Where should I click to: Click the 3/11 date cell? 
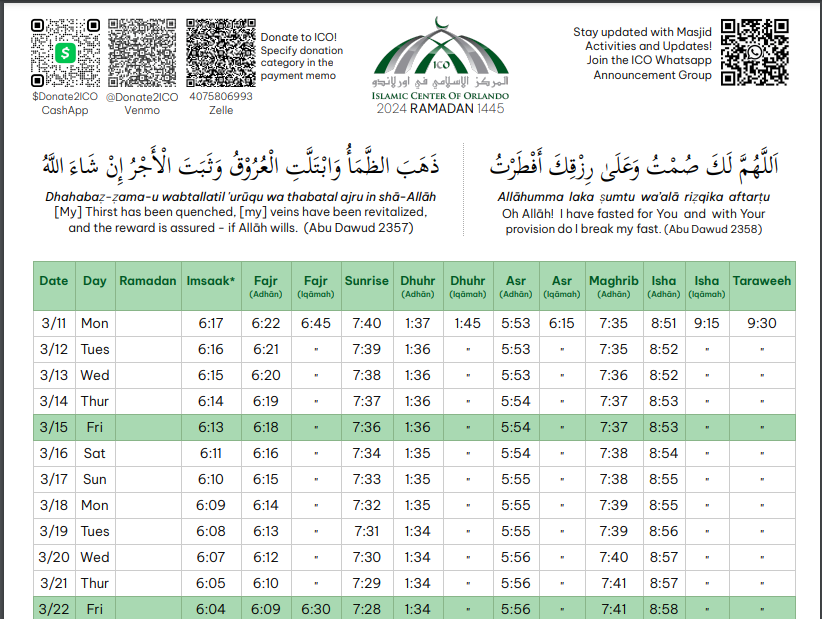[54, 323]
